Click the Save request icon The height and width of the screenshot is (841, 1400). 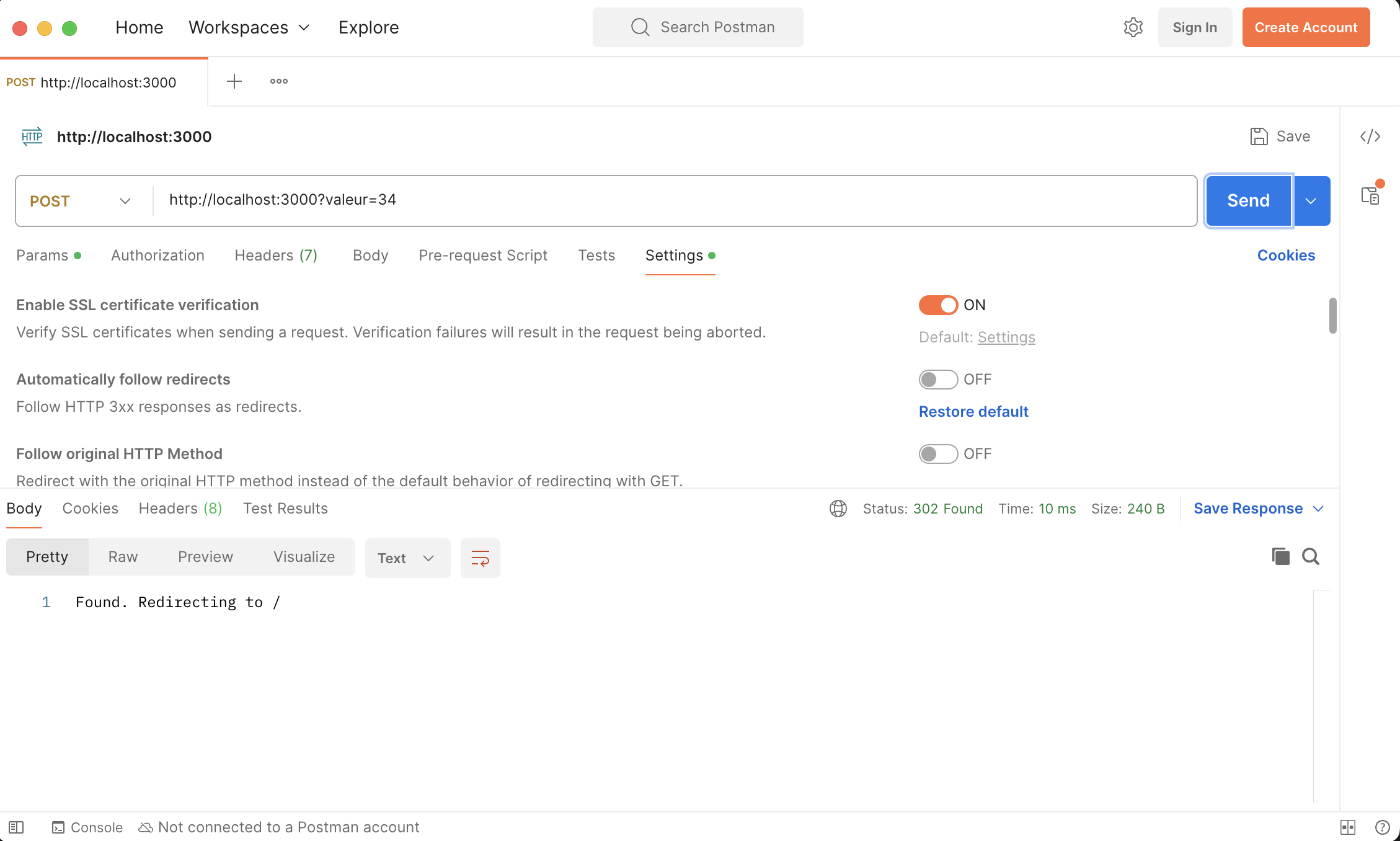point(1259,136)
